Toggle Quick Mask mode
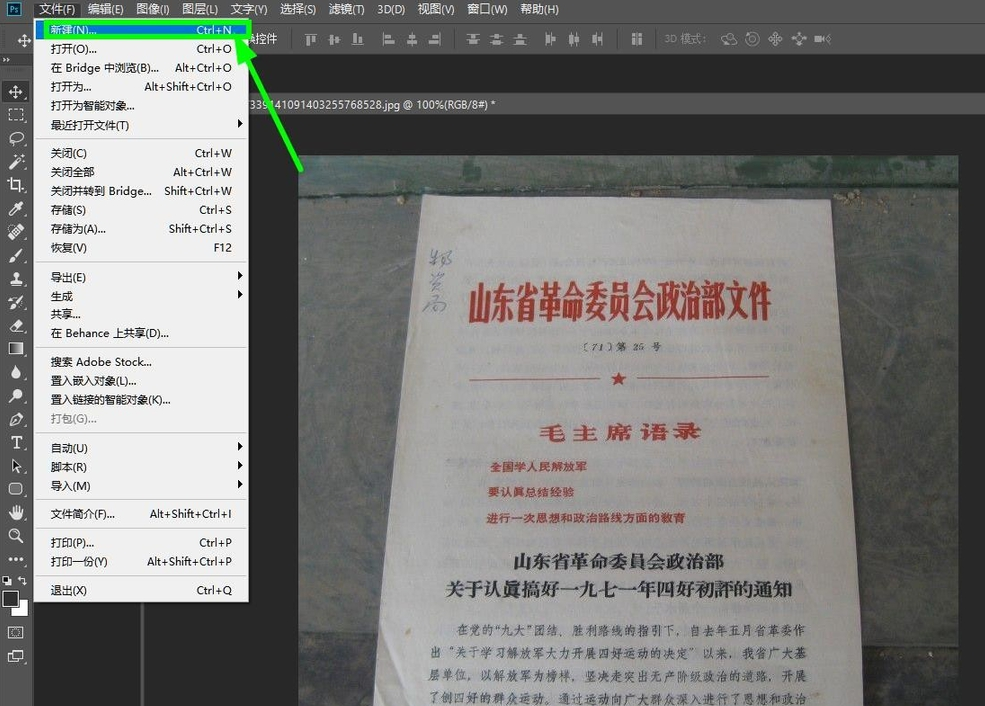 [16, 631]
